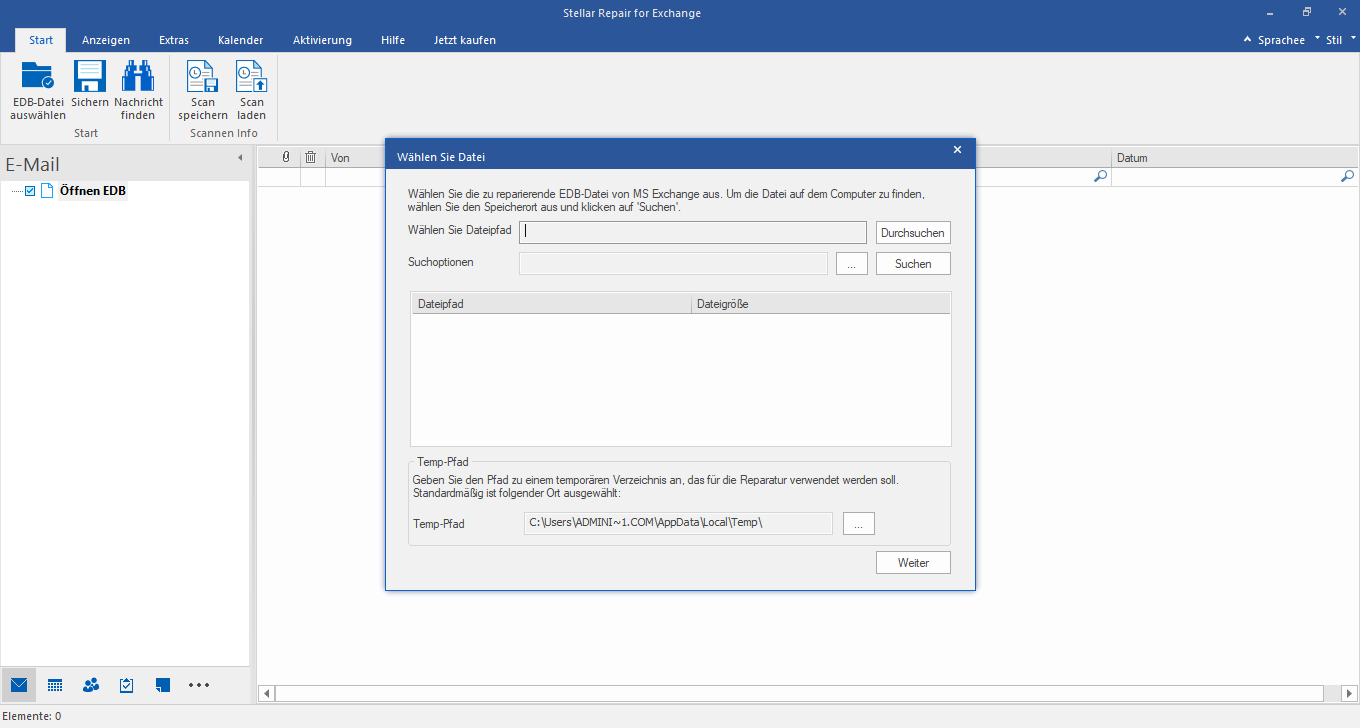Screen dimensions: 1360x728
Task: Open the calendar view in bottom bar
Action: tap(55, 685)
